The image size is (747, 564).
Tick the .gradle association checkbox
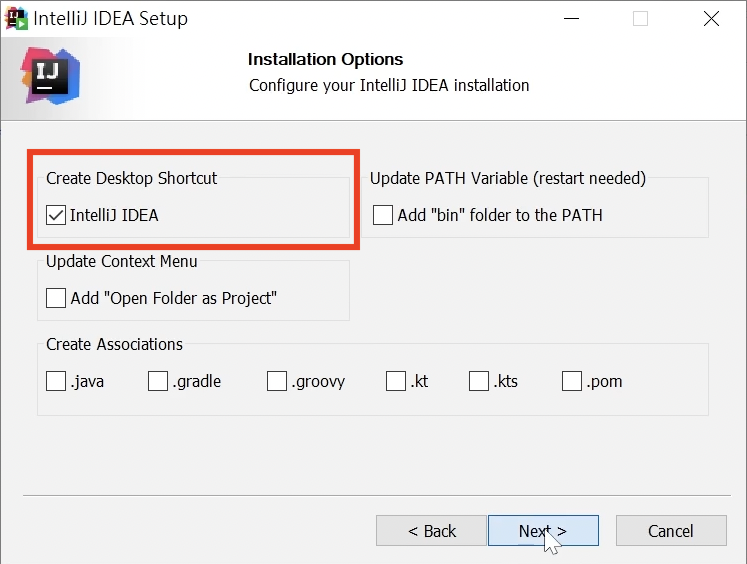coord(158,381)
